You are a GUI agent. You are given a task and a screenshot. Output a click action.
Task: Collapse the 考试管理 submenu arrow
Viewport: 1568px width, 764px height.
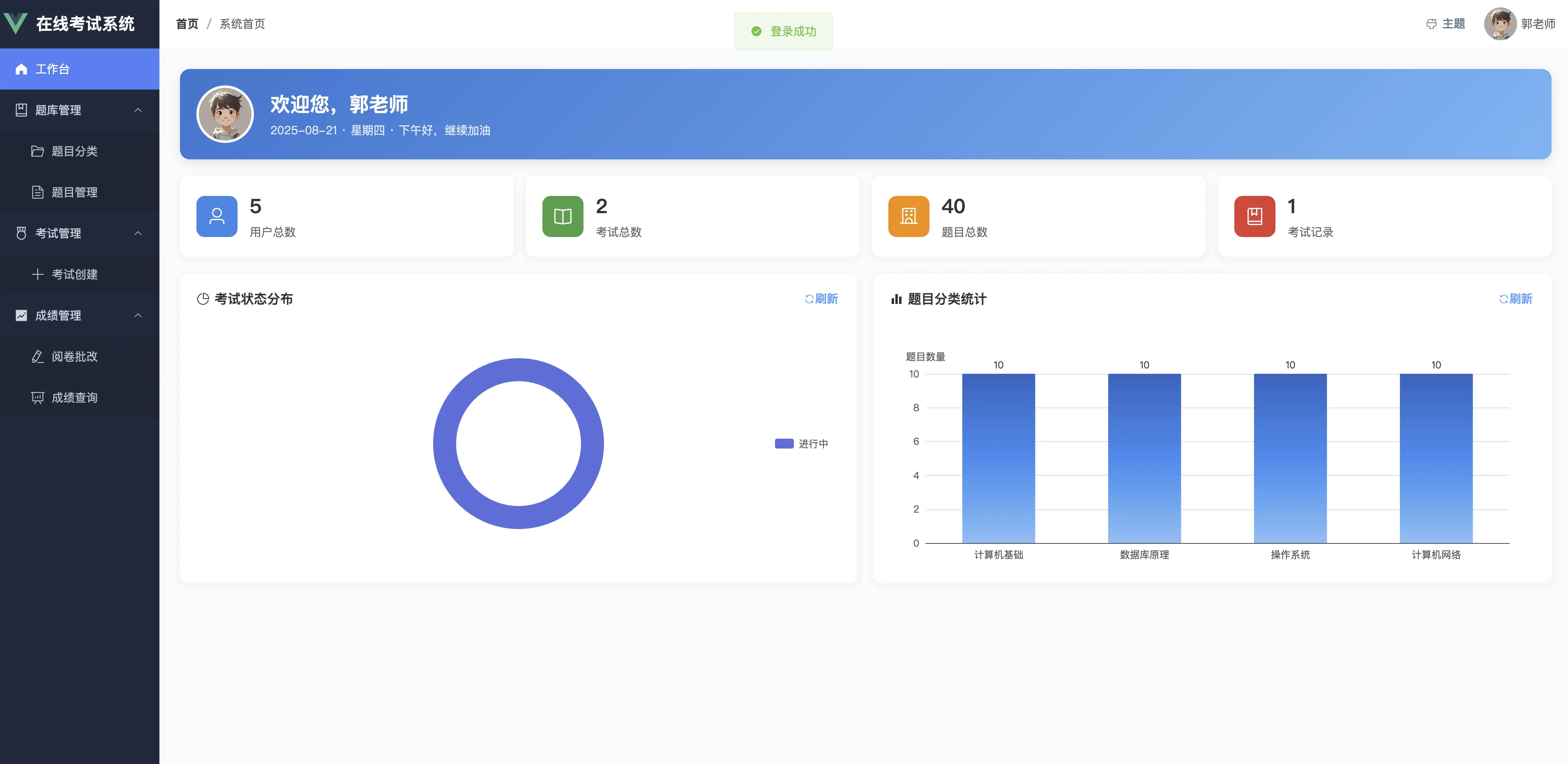click(138, 233)
